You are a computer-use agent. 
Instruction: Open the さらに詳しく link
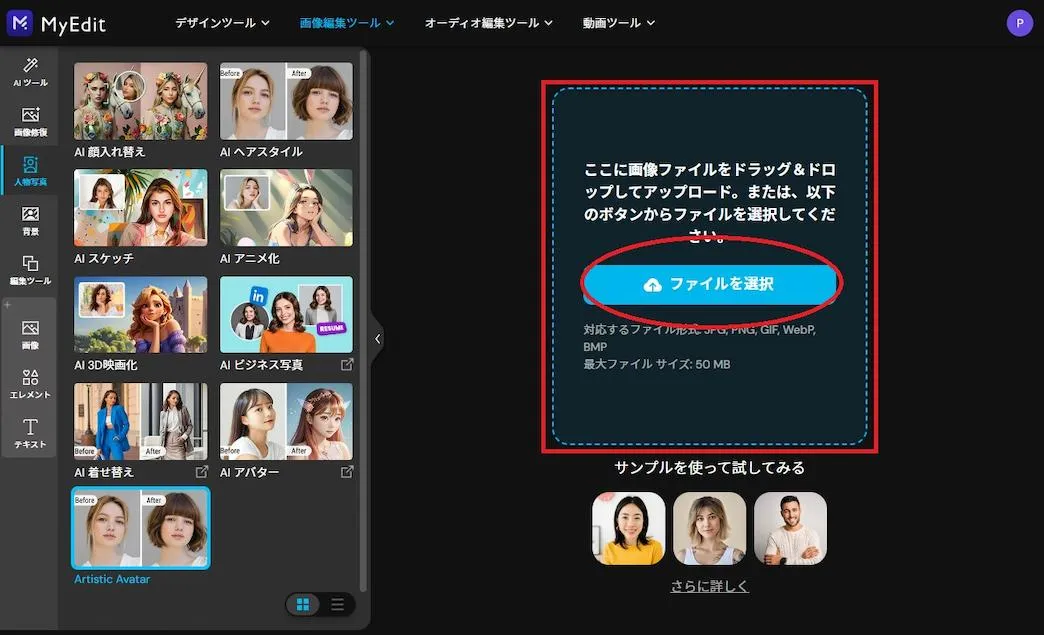pos(709,585)
